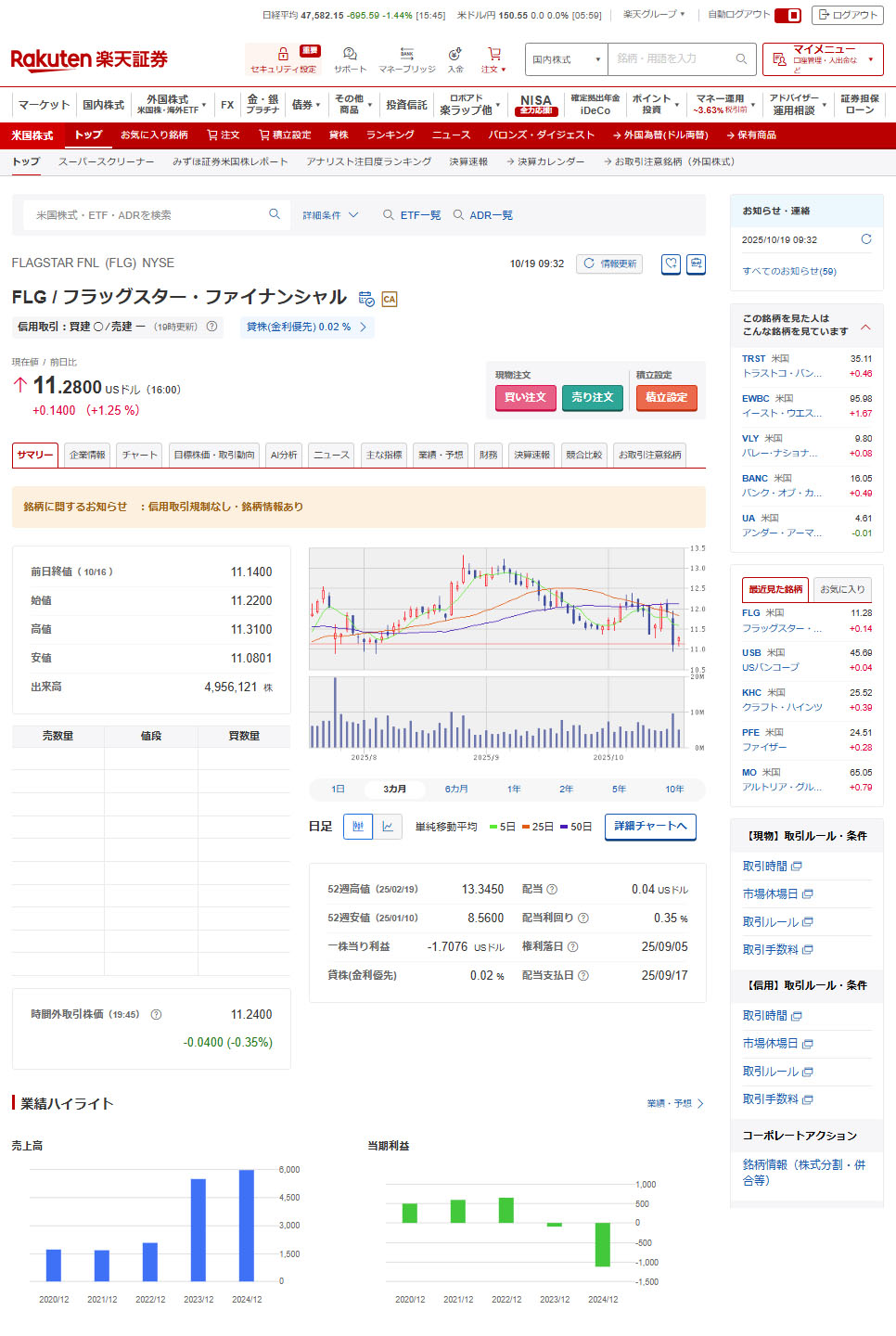Click the 詳細チャートへ button

650,826
